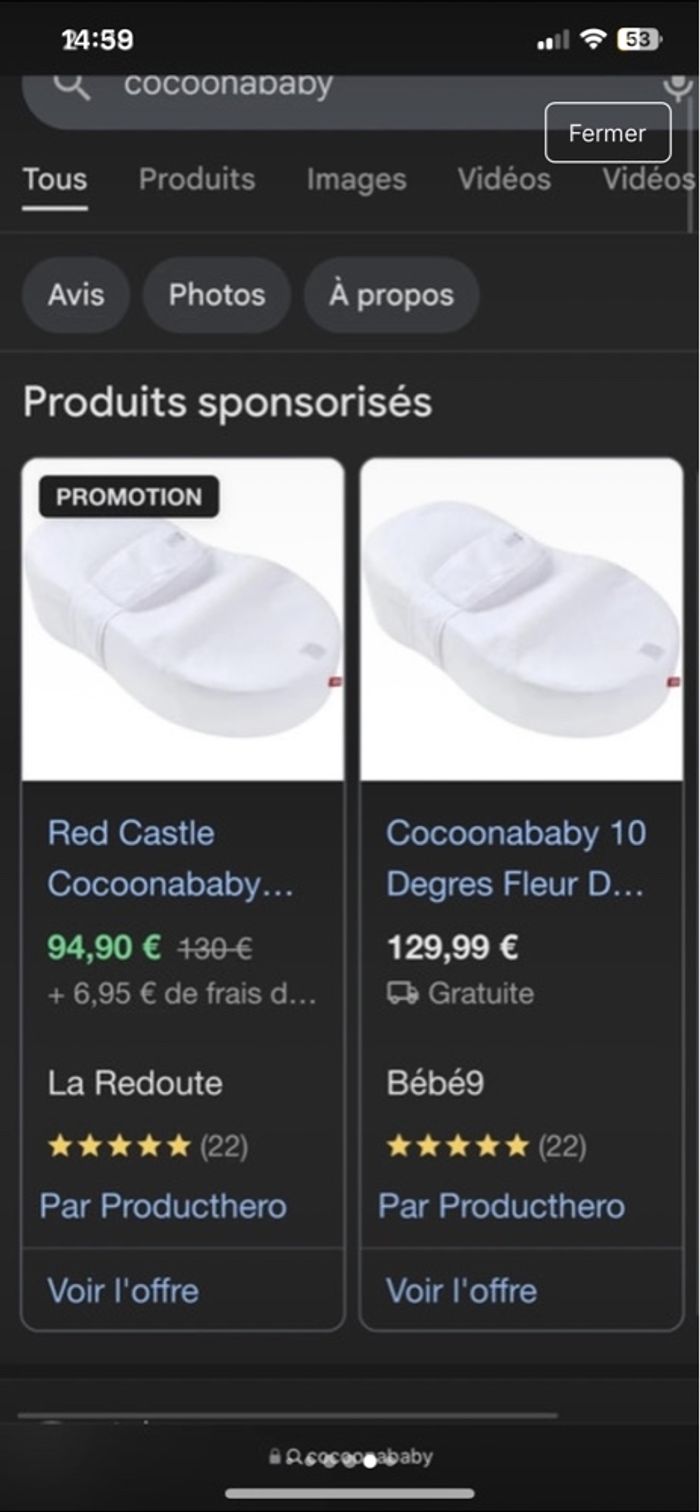Screen dimensions: 700x1512
Task: Tap the search magnifier icon
Action: pyautogui.click(x=71, y=86)
